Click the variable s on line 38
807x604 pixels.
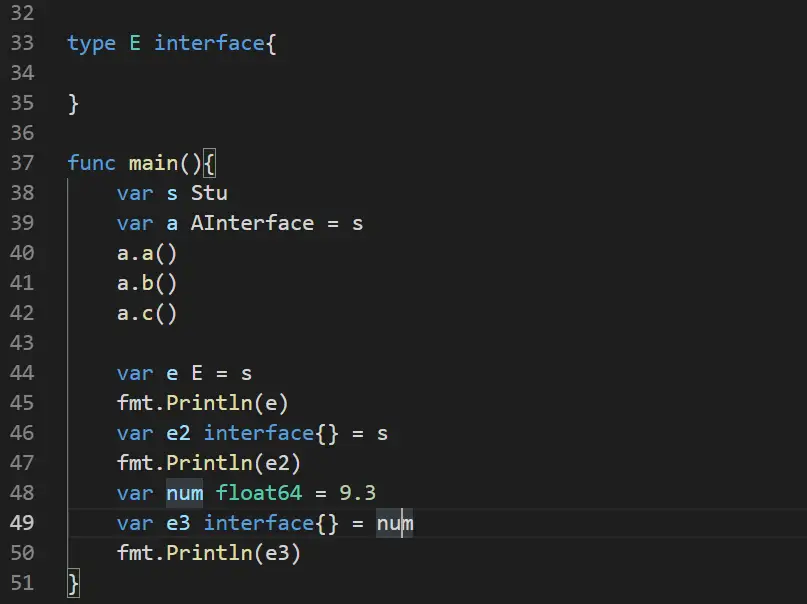point(171,193)
